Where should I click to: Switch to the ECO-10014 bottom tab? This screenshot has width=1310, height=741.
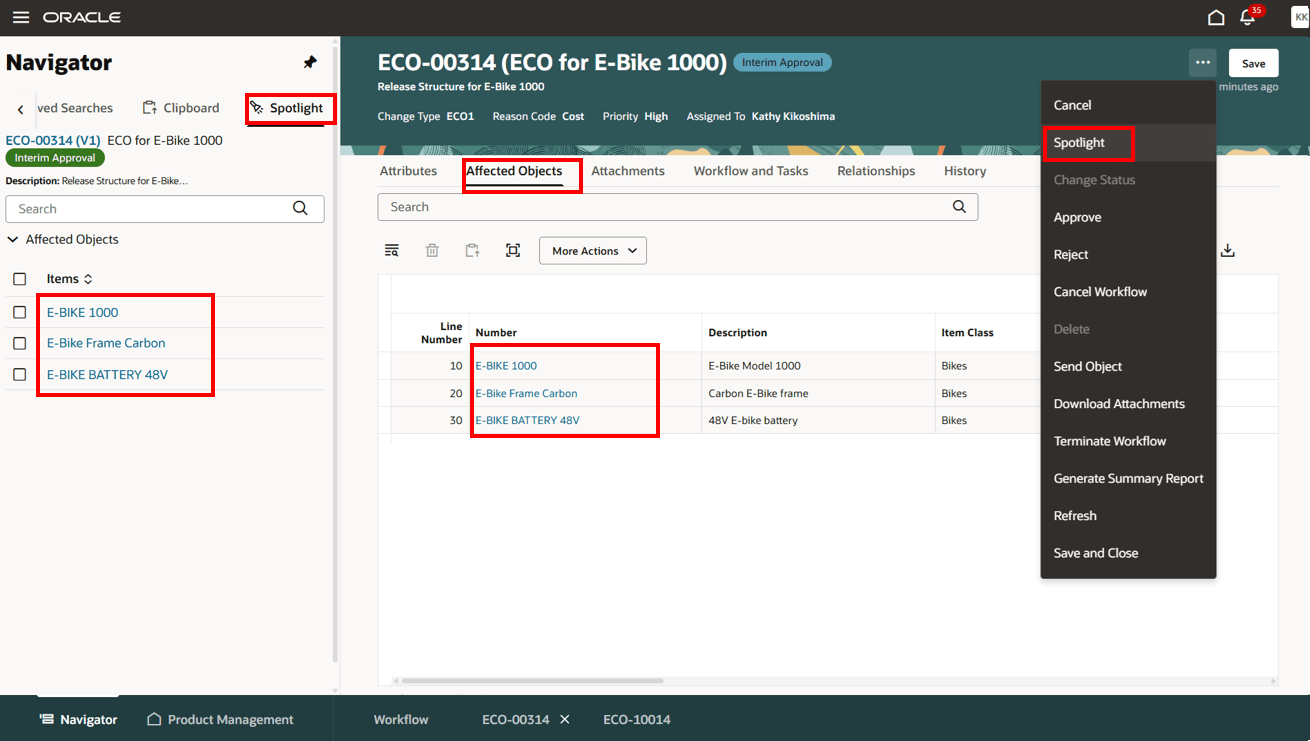click(x=637, y=719)
